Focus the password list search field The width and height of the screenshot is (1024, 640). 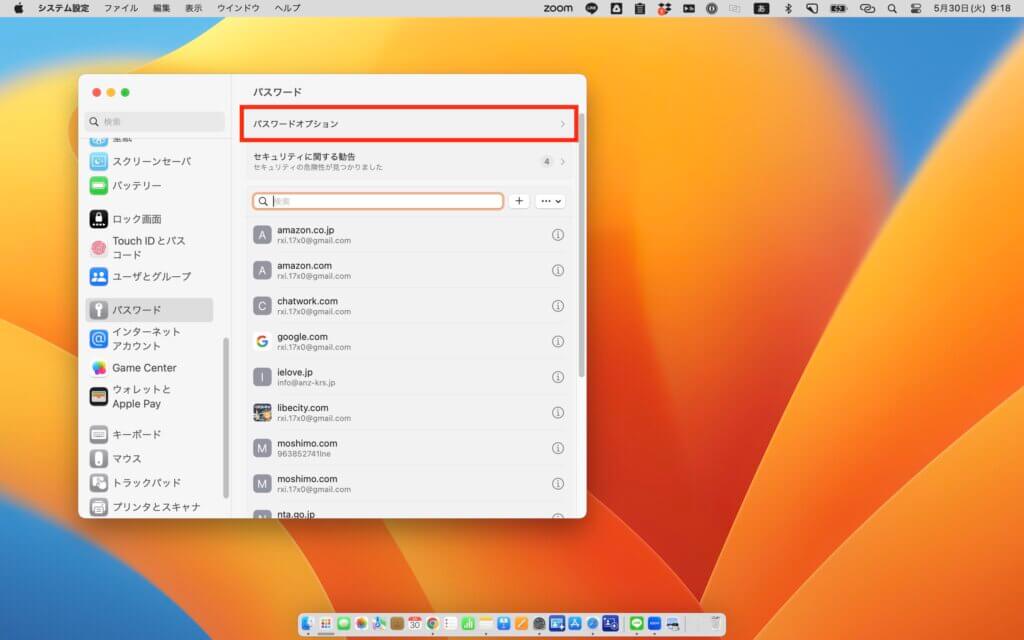click(x=378, y=201)
